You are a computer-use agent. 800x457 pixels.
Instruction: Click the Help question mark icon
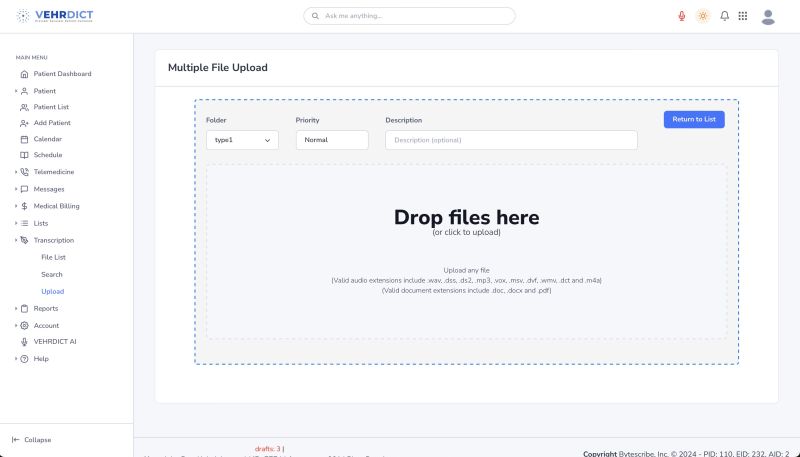click(x=24, y=359)
